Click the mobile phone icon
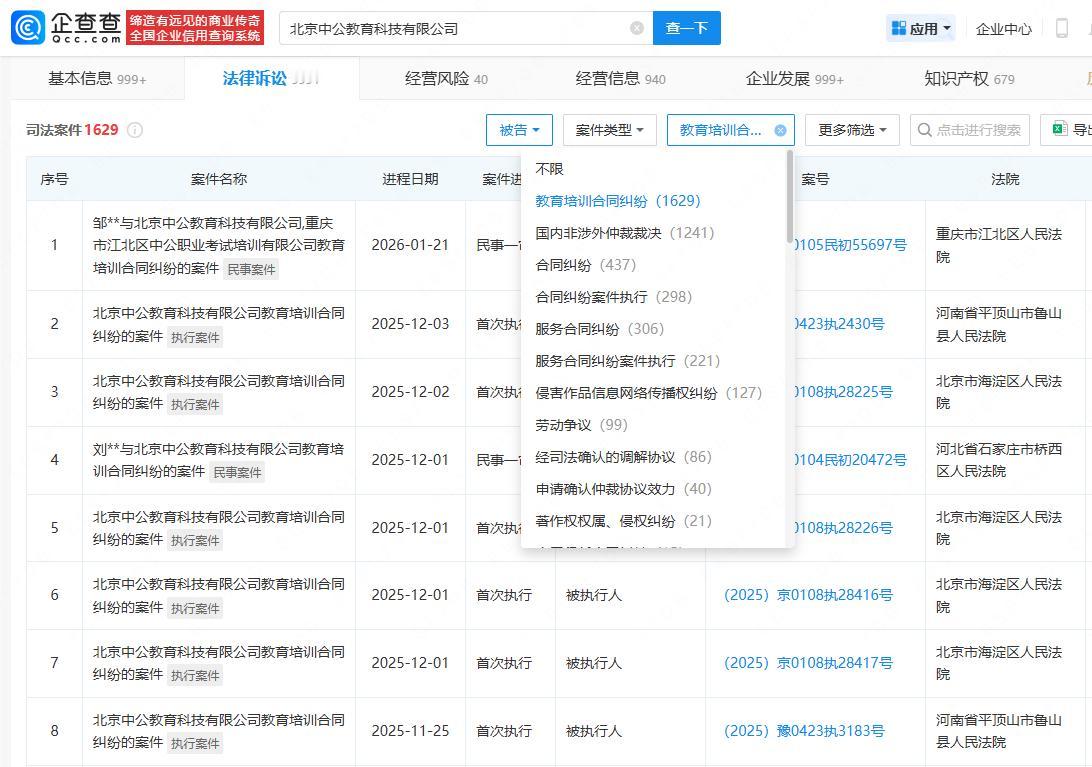Viewport: 1092px width, 767px height. 1062,29
